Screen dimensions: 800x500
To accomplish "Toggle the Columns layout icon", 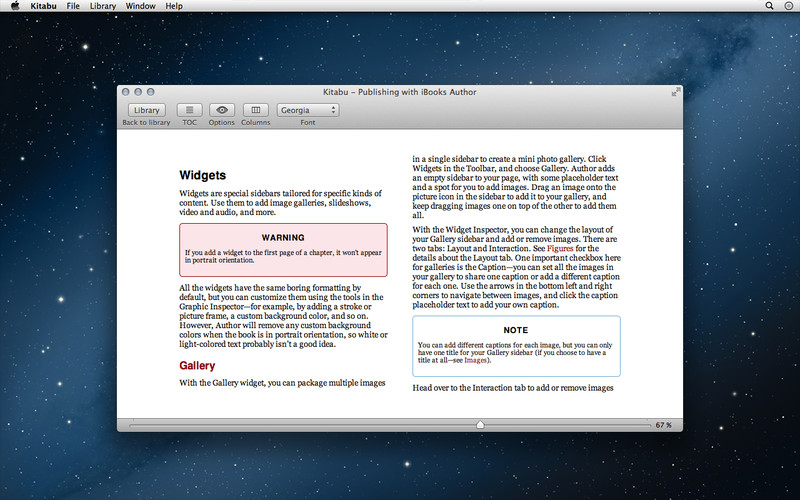I will click(x=256, y=110).
